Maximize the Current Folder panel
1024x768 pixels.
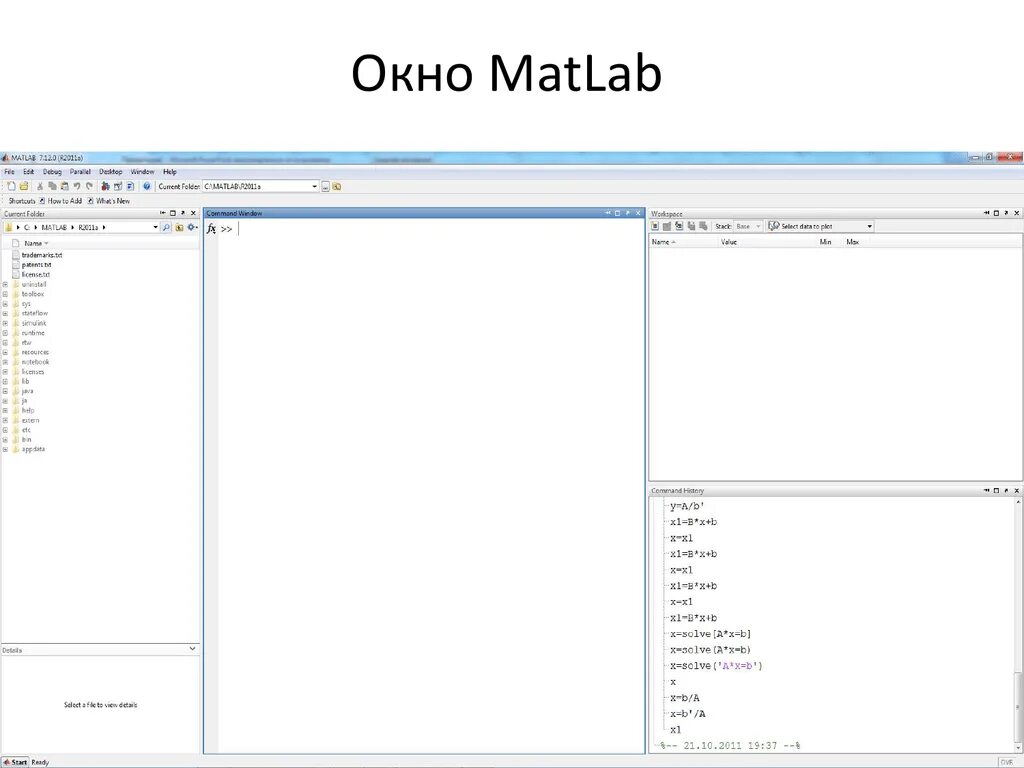tap(172, 213)
